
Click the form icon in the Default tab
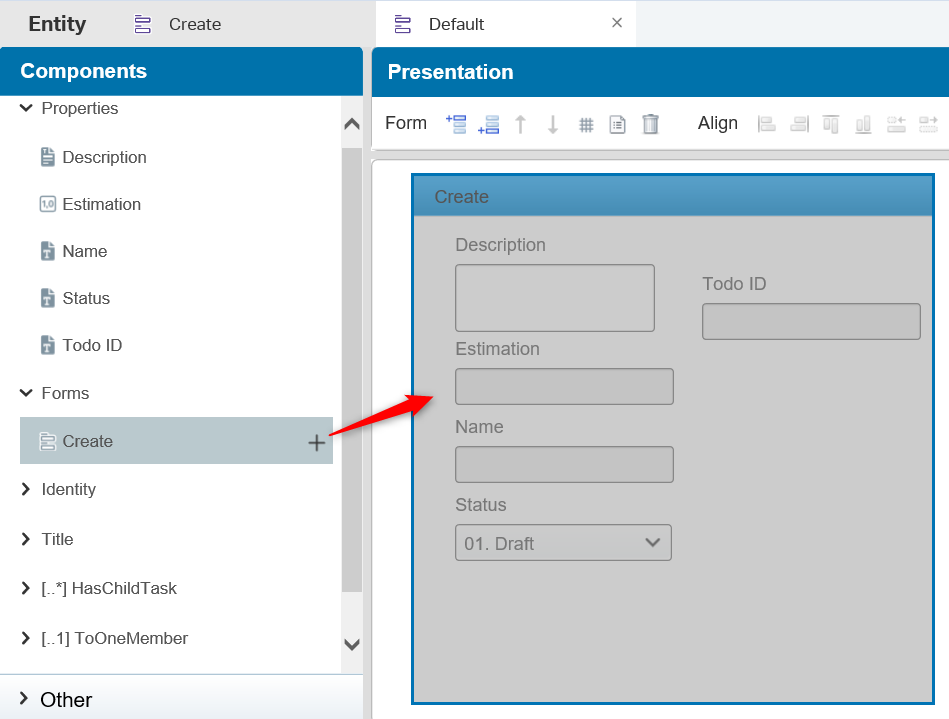click(402, 24)
